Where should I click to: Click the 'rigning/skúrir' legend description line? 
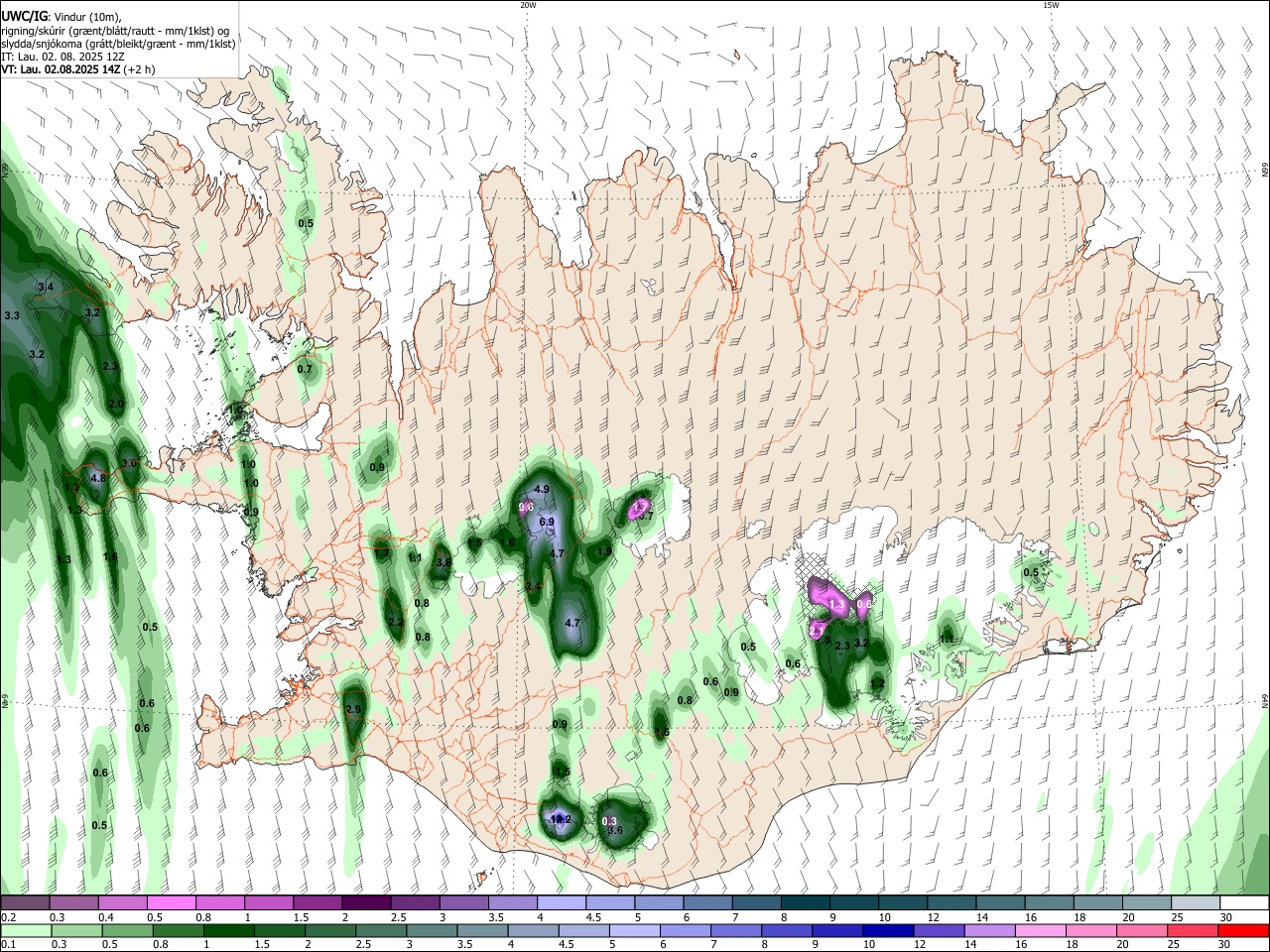(114, 30)
